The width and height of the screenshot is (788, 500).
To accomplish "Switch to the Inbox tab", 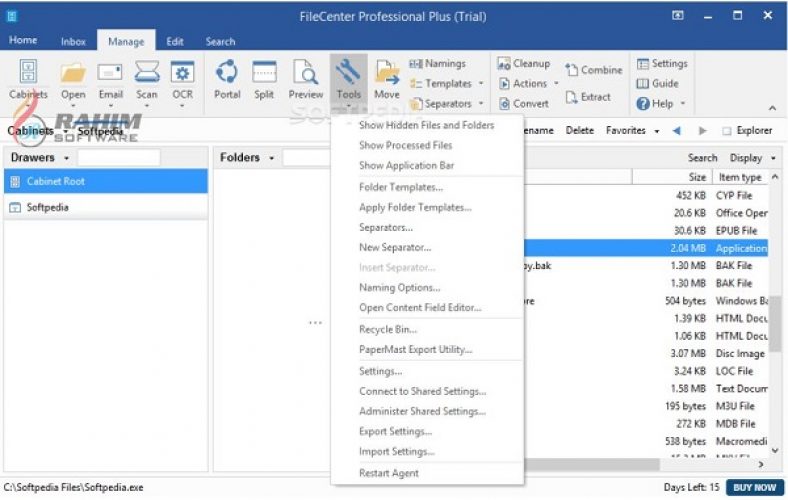I will 73,42.
